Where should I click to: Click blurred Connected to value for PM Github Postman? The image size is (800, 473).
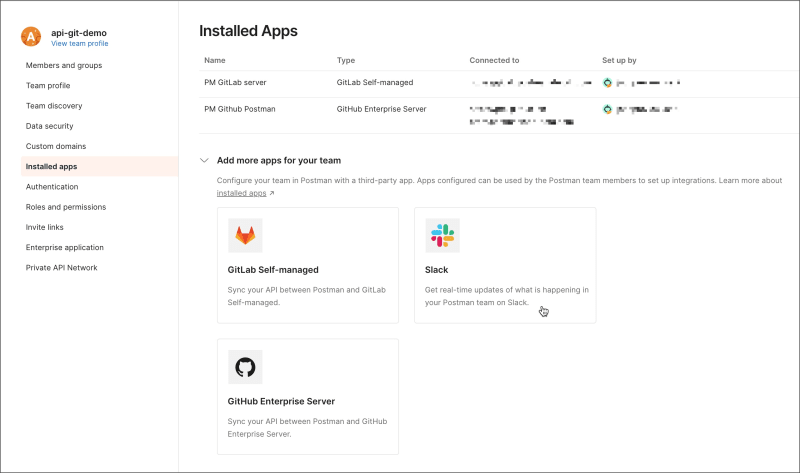point(521,115)
